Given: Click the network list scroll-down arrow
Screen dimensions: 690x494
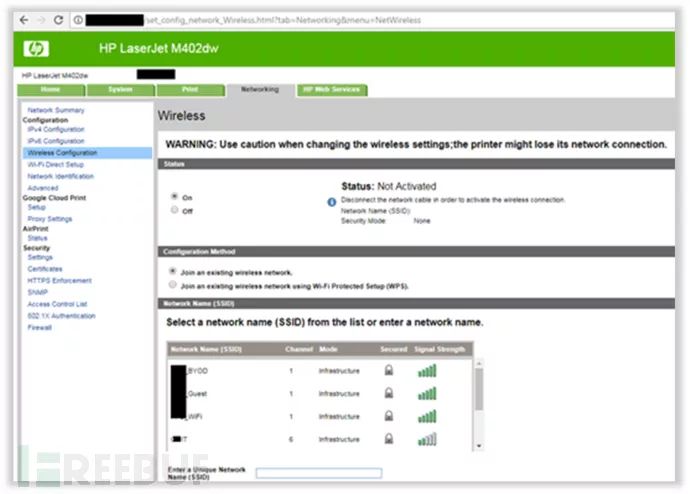Looking at the screenshot, I should pos(479,446).
